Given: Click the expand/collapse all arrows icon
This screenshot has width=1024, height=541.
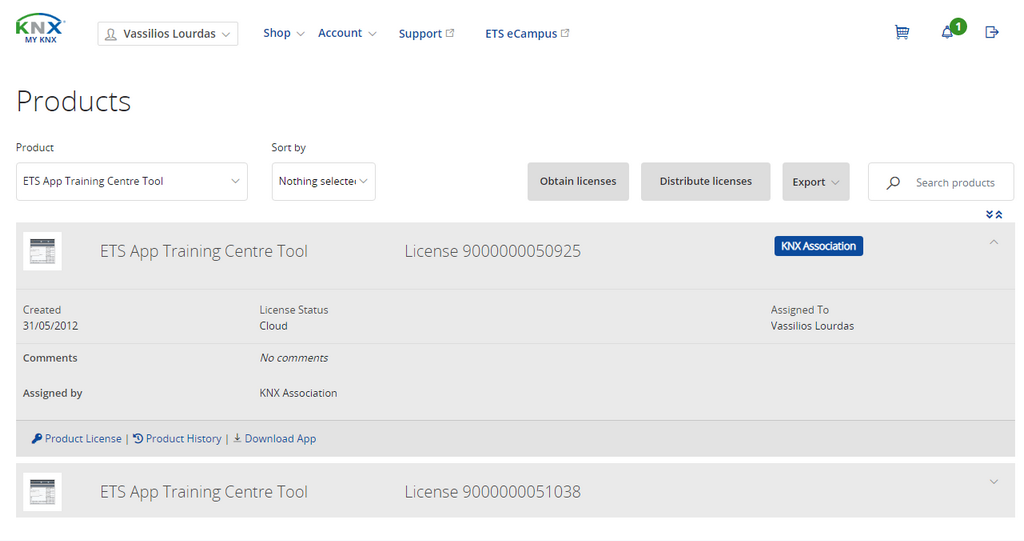Looking at the screenshot, I should pyautogui.click(x=993, y=214).
